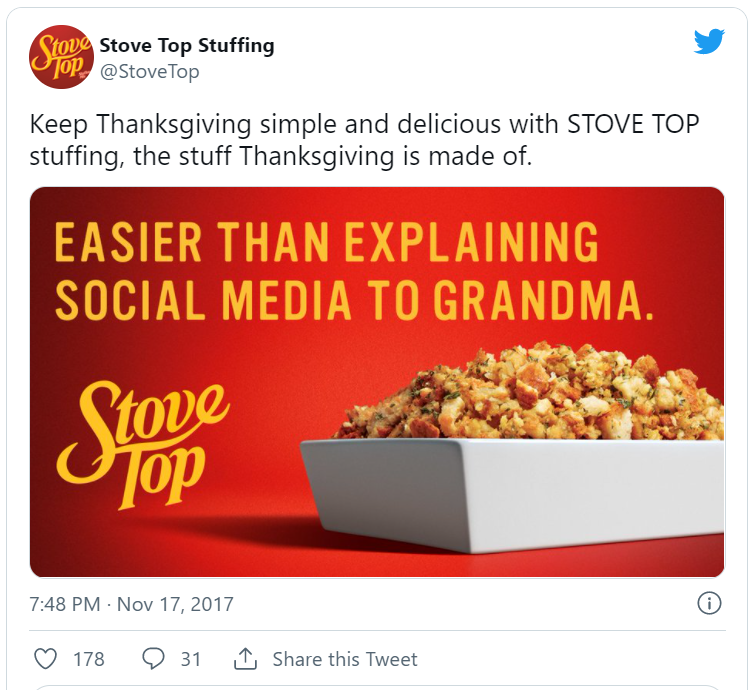The height and width of the screenshot is (690, 756).
Task: Click the 7:48 PM Nov 17, 2017 timestamp
Action: click(x=131, y=604)
